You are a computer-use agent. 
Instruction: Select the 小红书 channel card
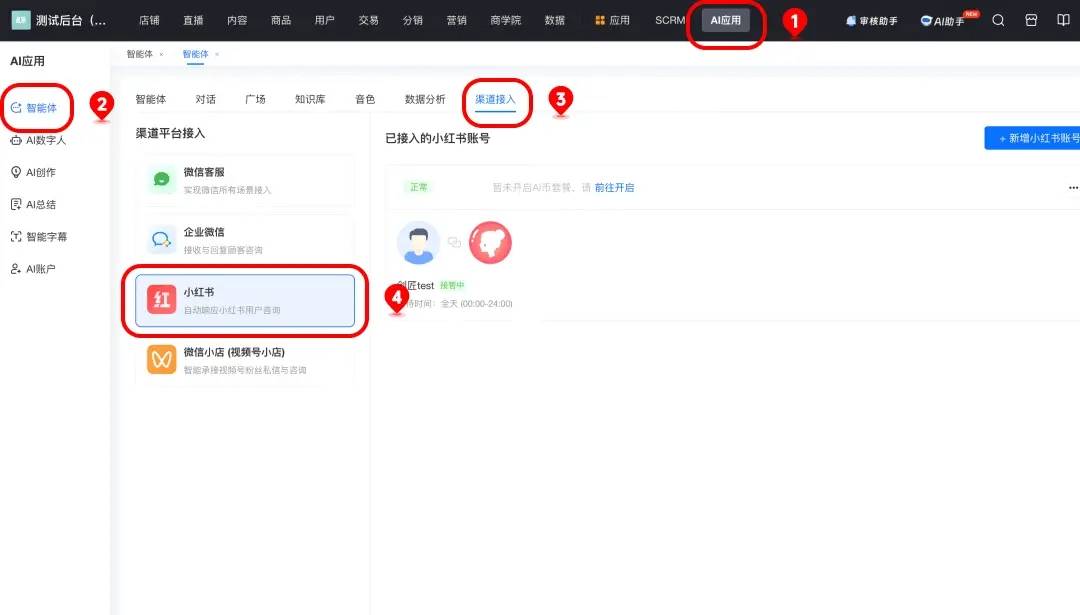(245, 300)
